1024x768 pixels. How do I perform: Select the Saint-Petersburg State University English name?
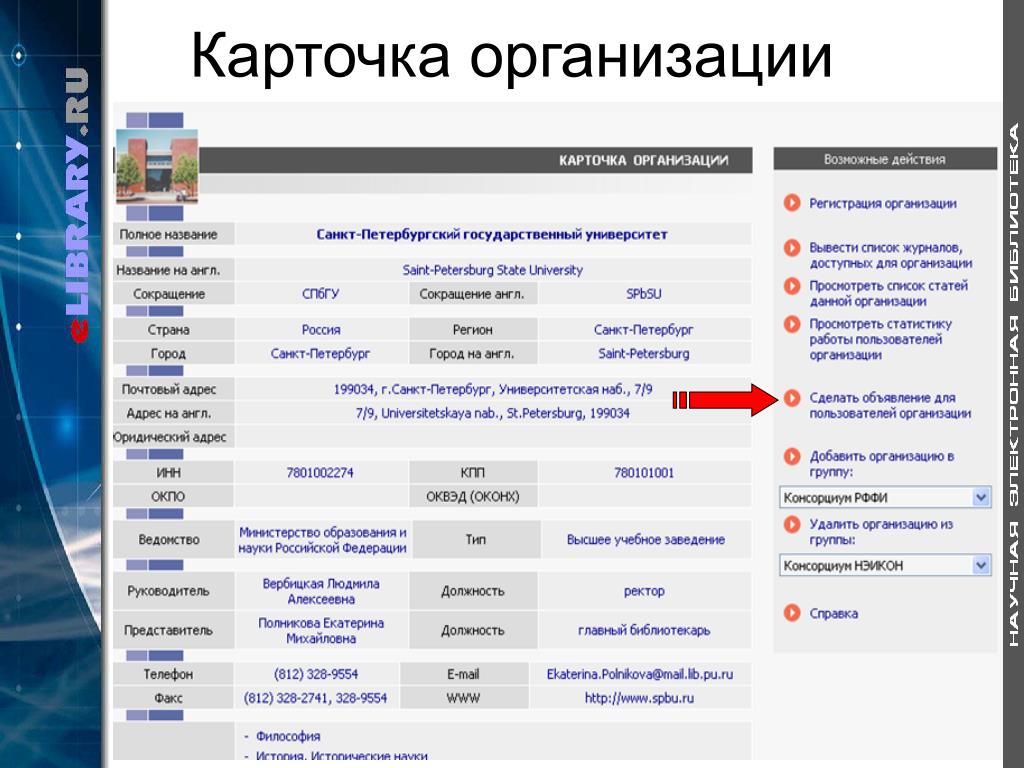[x=492, y=270]
